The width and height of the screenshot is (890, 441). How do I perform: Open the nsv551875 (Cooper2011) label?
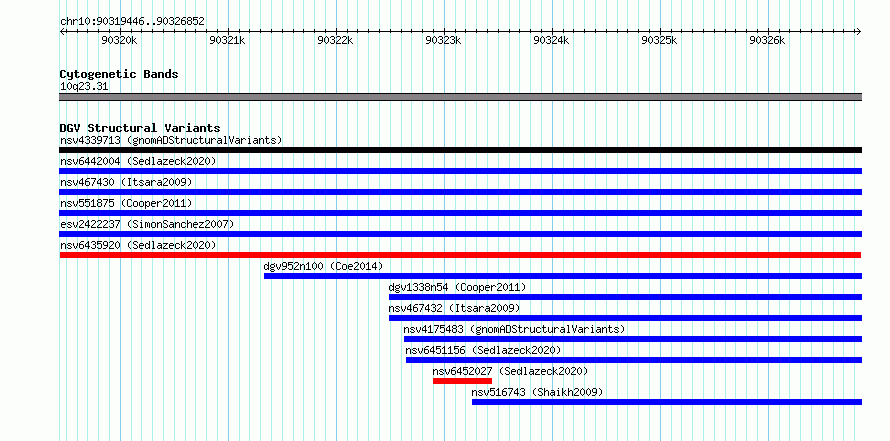click(x=126, y=203)
